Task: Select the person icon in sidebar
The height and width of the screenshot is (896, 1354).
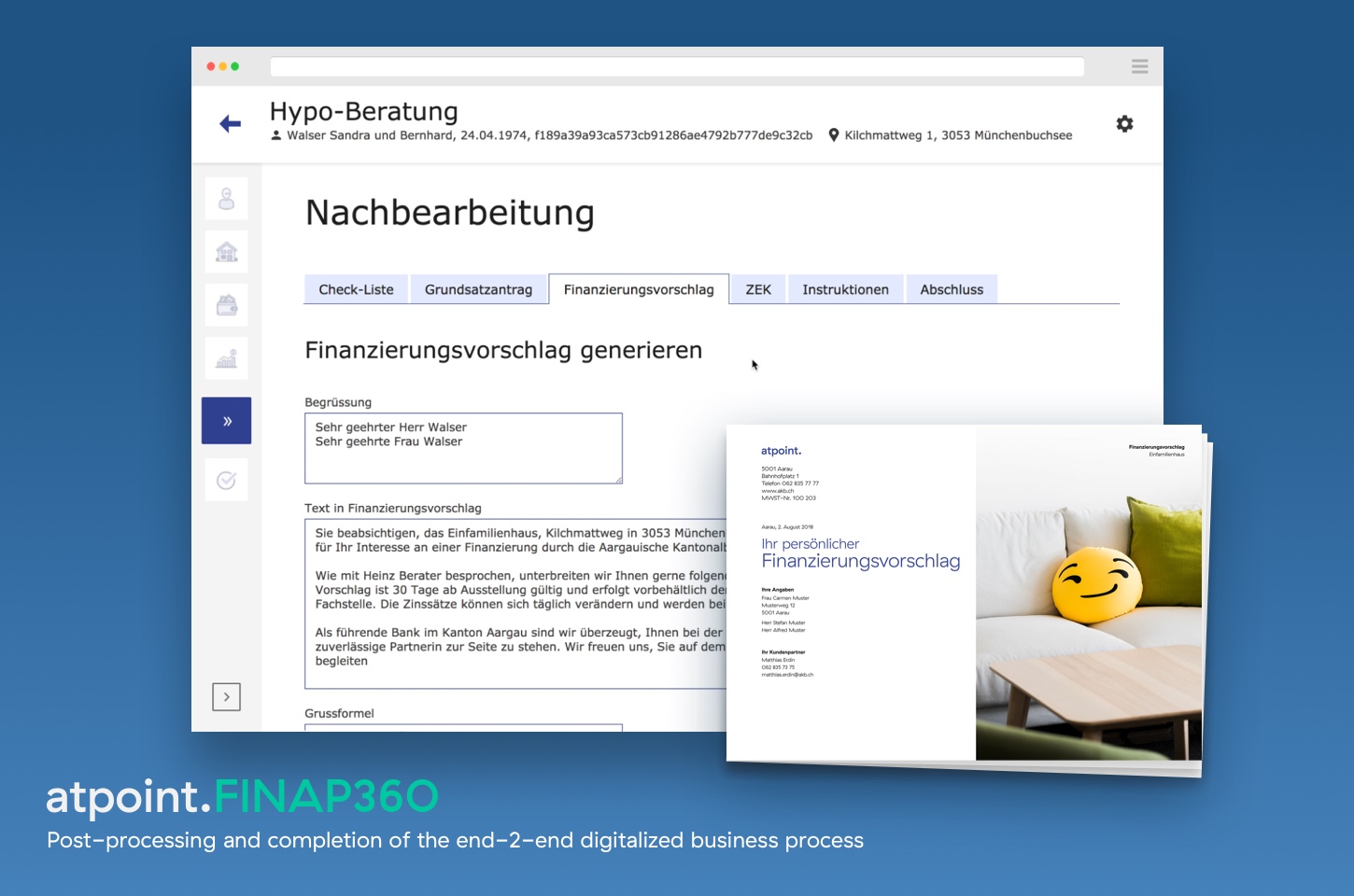Action: click(x=227, y=199)
